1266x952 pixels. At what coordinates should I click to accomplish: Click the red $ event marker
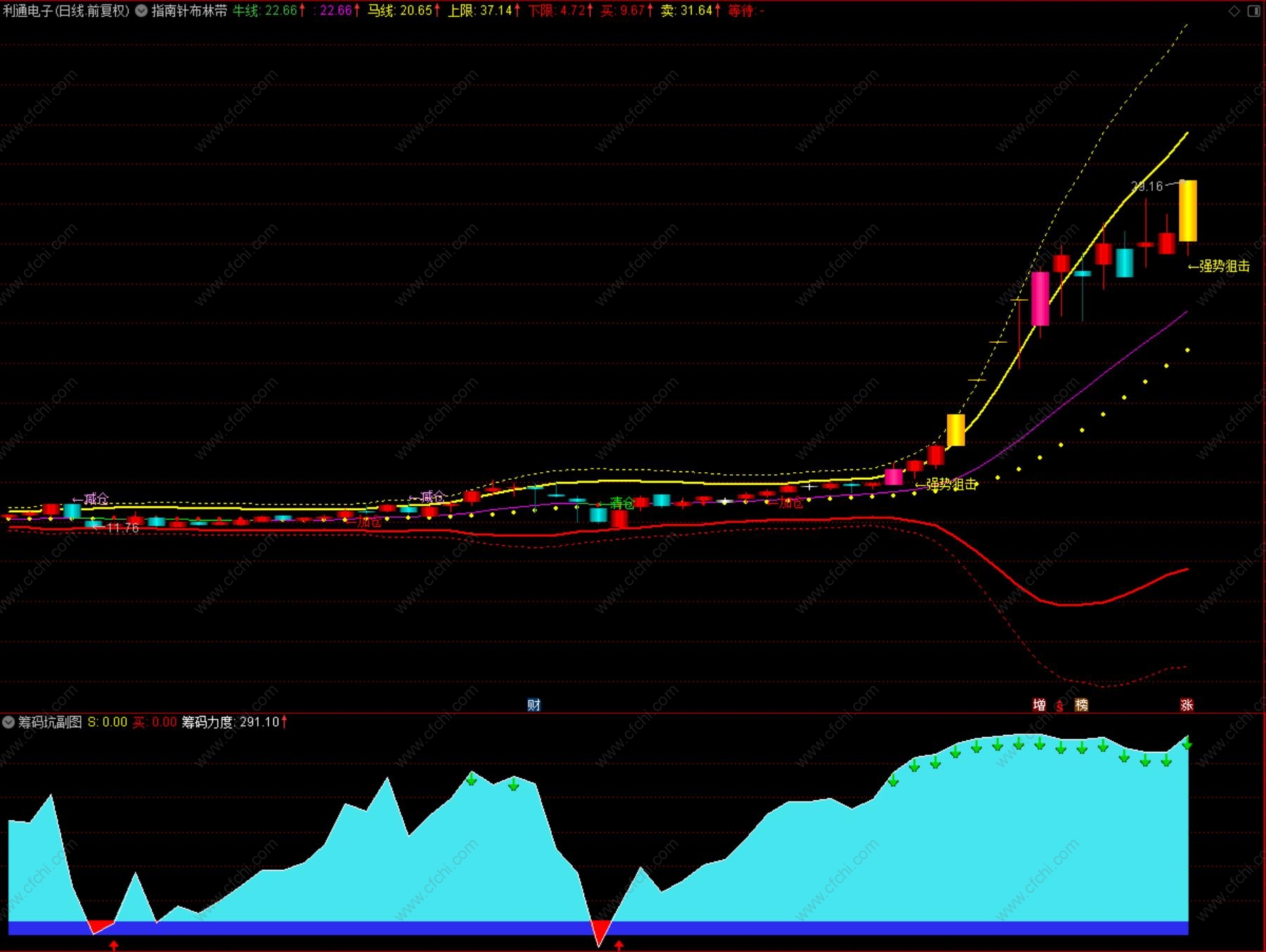point(1059,705)
